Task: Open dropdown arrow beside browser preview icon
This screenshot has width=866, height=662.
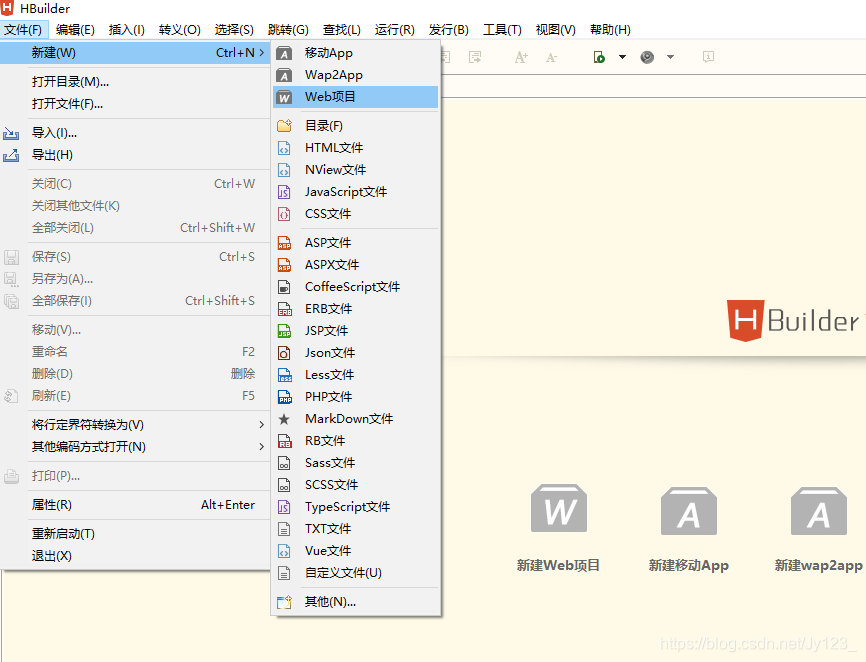Action: point(670,57)
